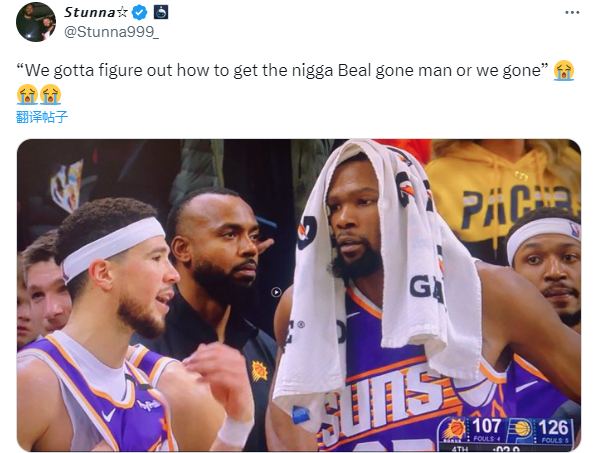Click the Pacers logo on the scoreboard
The width and height of the screenshot is (596, 453).
pyautogui.click(x=520, y=429)
